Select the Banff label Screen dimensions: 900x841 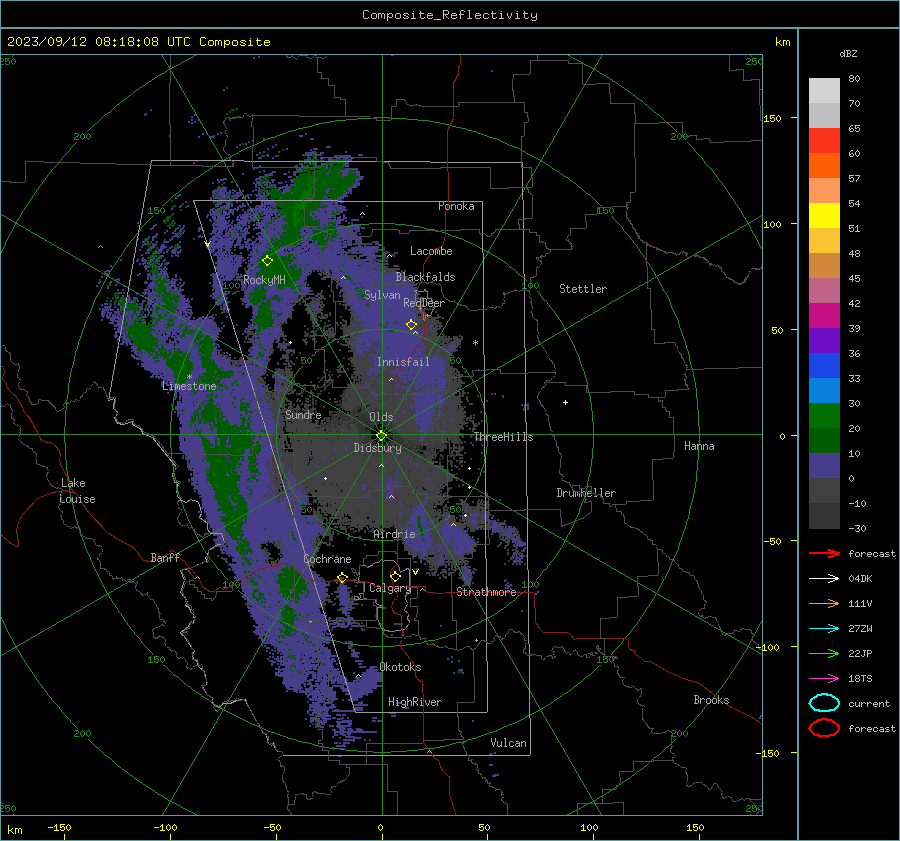coord(165,557)
